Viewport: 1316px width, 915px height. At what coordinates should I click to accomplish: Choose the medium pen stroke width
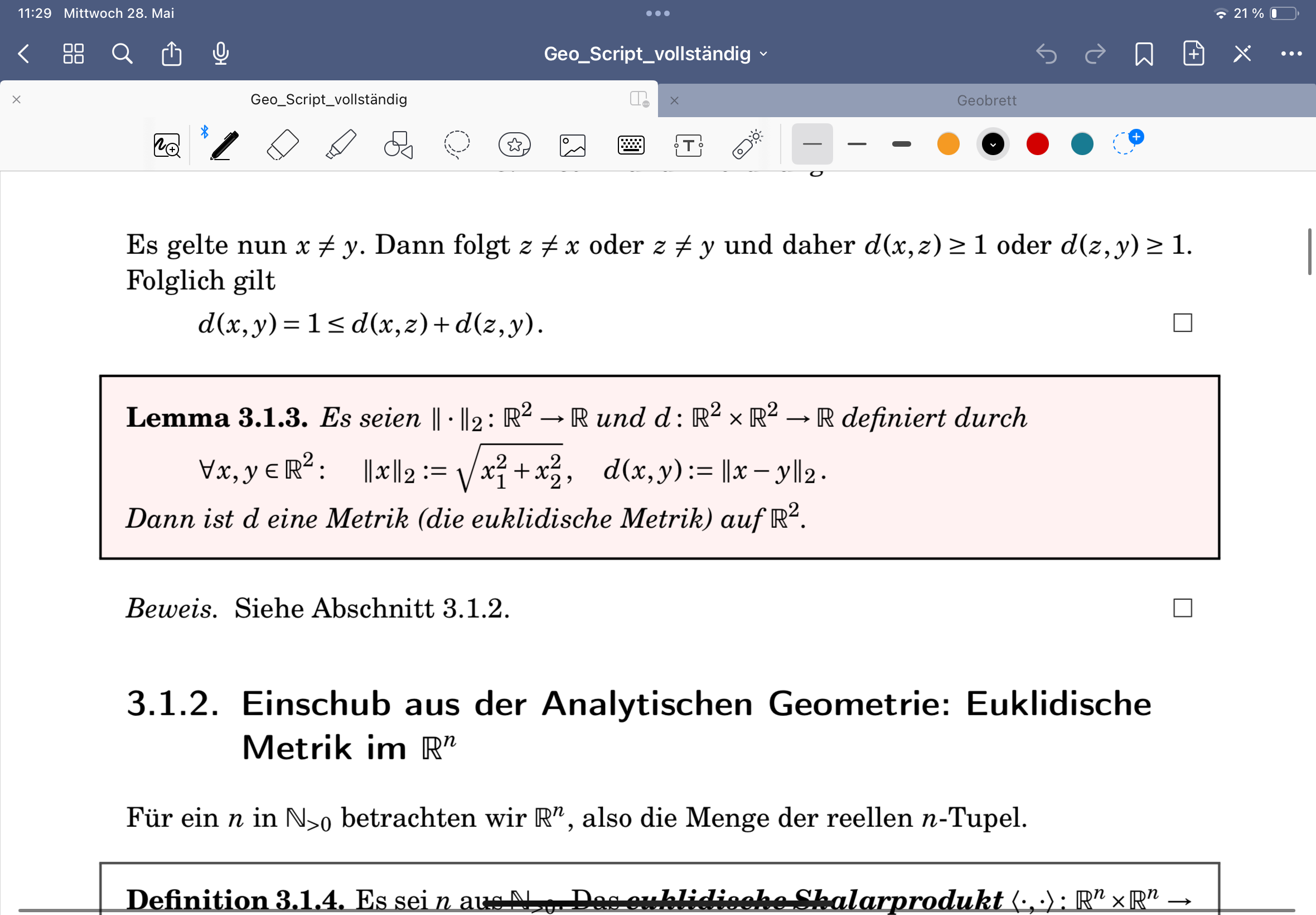point(857,144)
